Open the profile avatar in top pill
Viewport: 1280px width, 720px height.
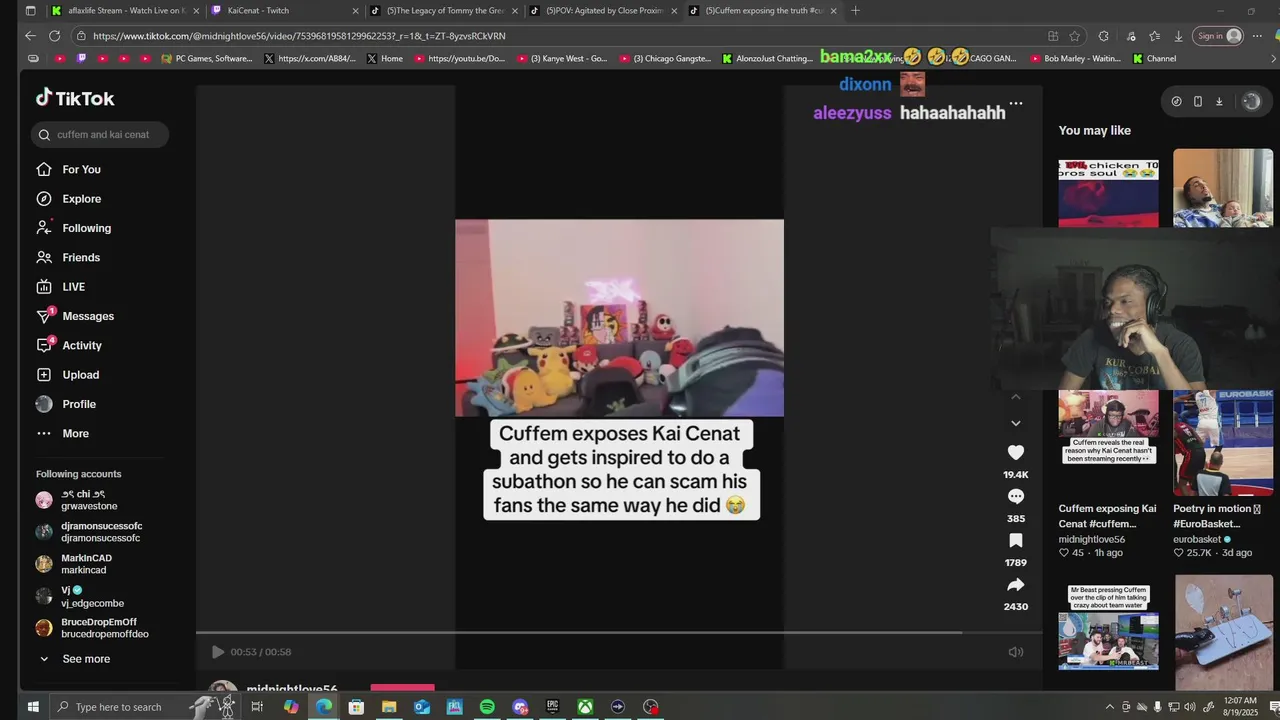coord(1251,101)
